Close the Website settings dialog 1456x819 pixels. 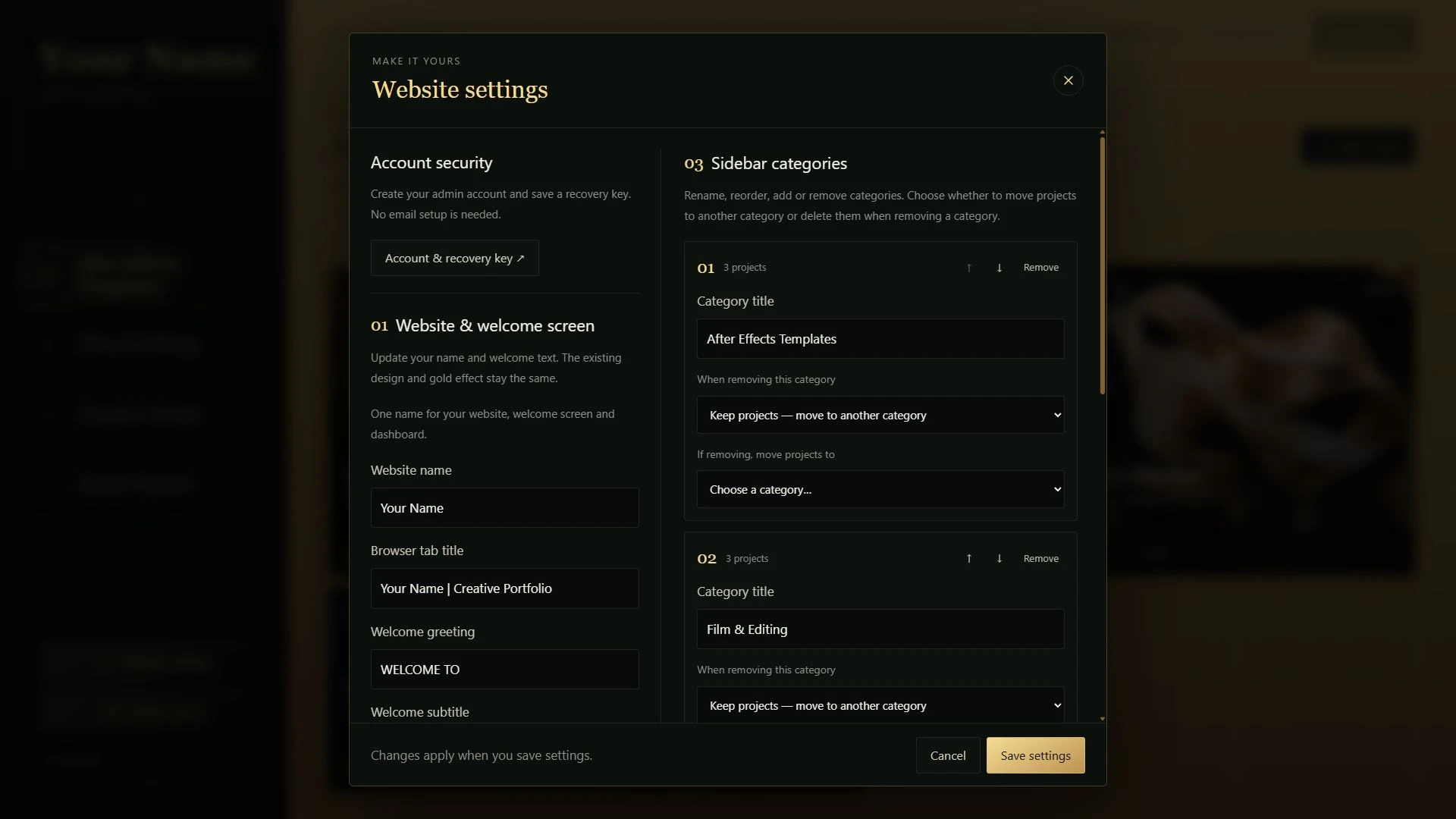coord(1068,80)
